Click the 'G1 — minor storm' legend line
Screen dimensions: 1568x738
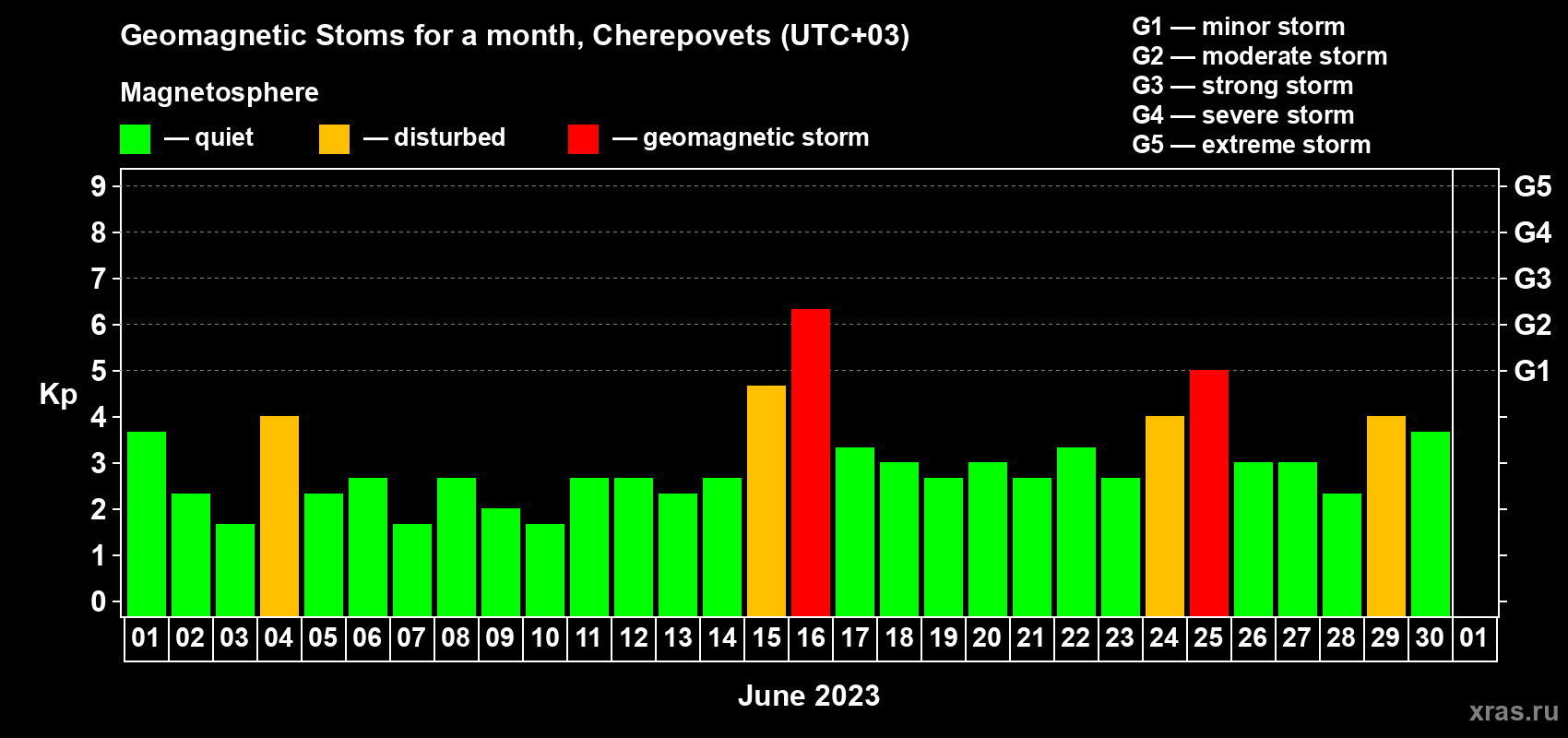click(x=1239, y=27)
